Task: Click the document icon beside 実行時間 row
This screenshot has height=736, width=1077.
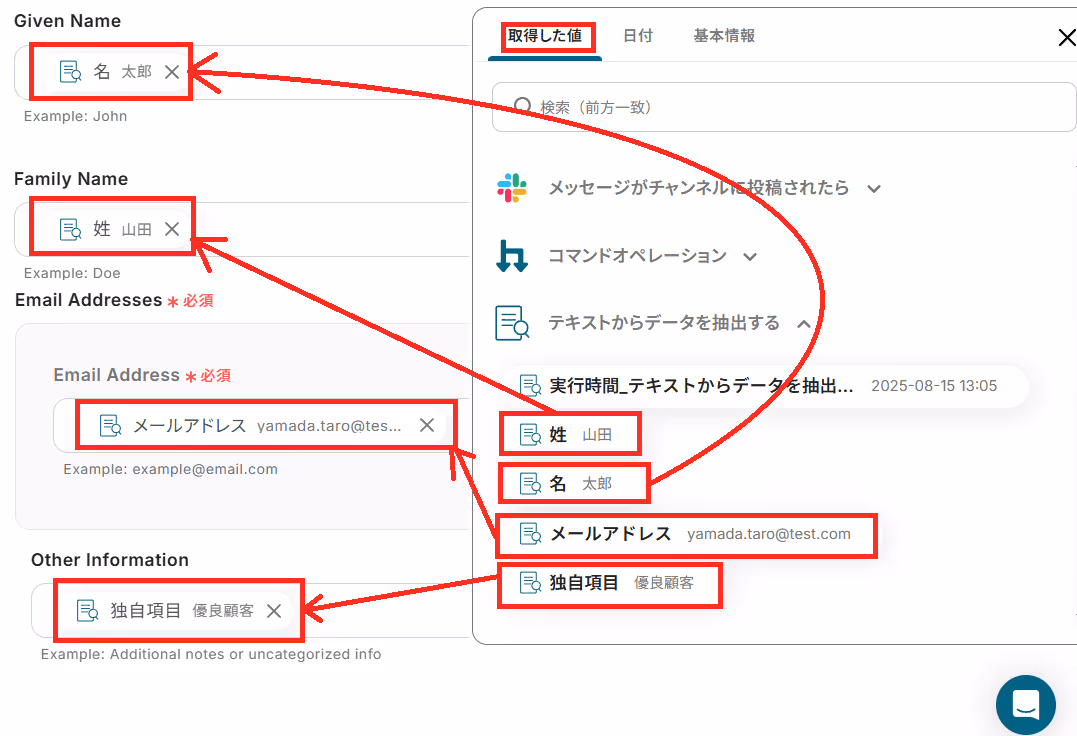Action: (x=530, y=386)
